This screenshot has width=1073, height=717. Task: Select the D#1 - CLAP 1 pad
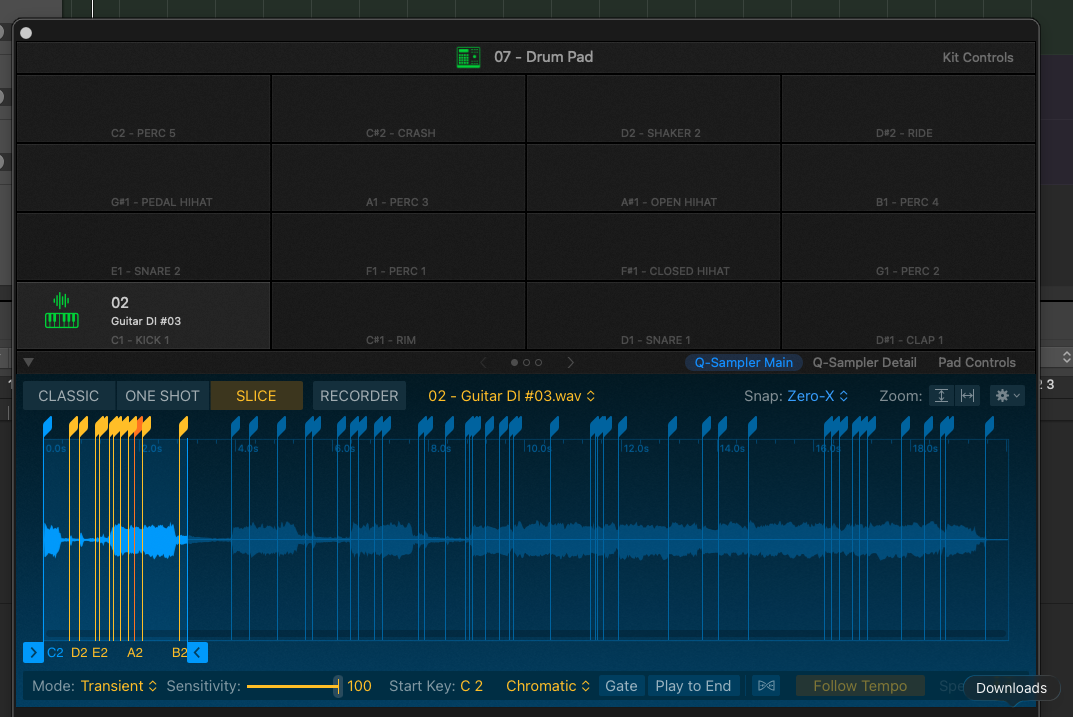click(x=908, y=316)
